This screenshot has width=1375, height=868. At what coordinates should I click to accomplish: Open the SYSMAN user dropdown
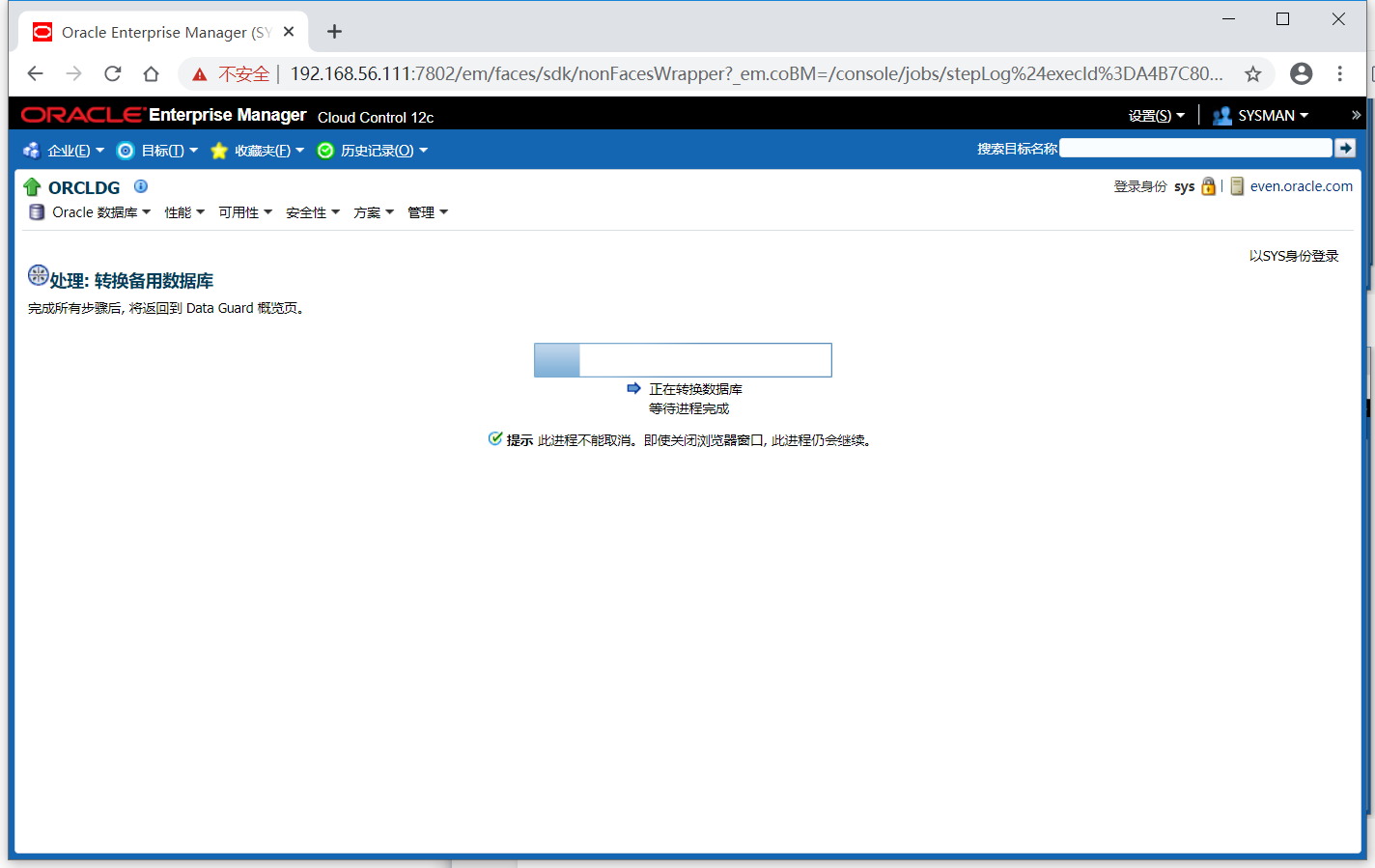click(x=1273, y=115)
